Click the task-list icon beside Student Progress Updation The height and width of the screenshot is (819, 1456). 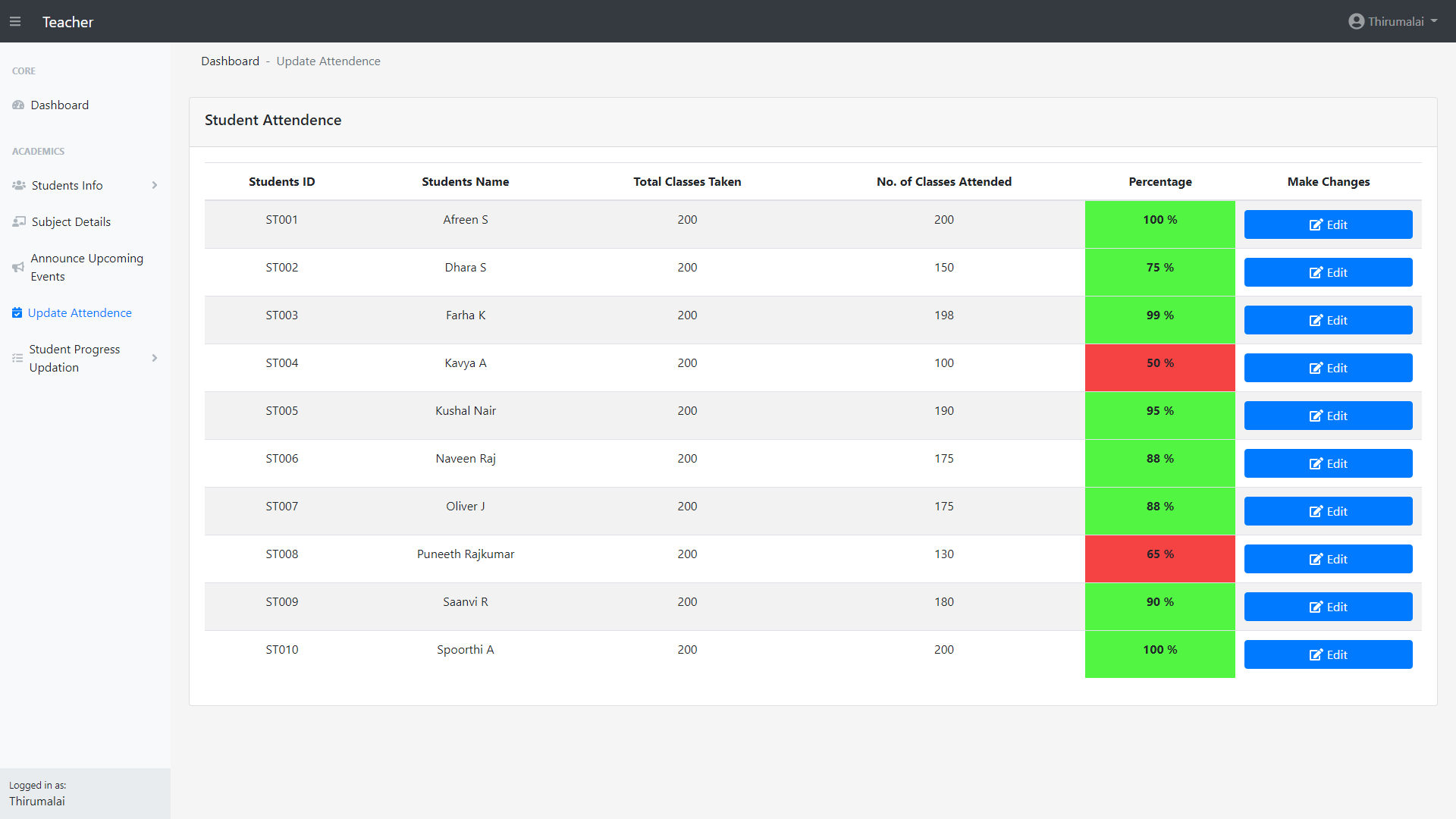(x=17, y=358)
